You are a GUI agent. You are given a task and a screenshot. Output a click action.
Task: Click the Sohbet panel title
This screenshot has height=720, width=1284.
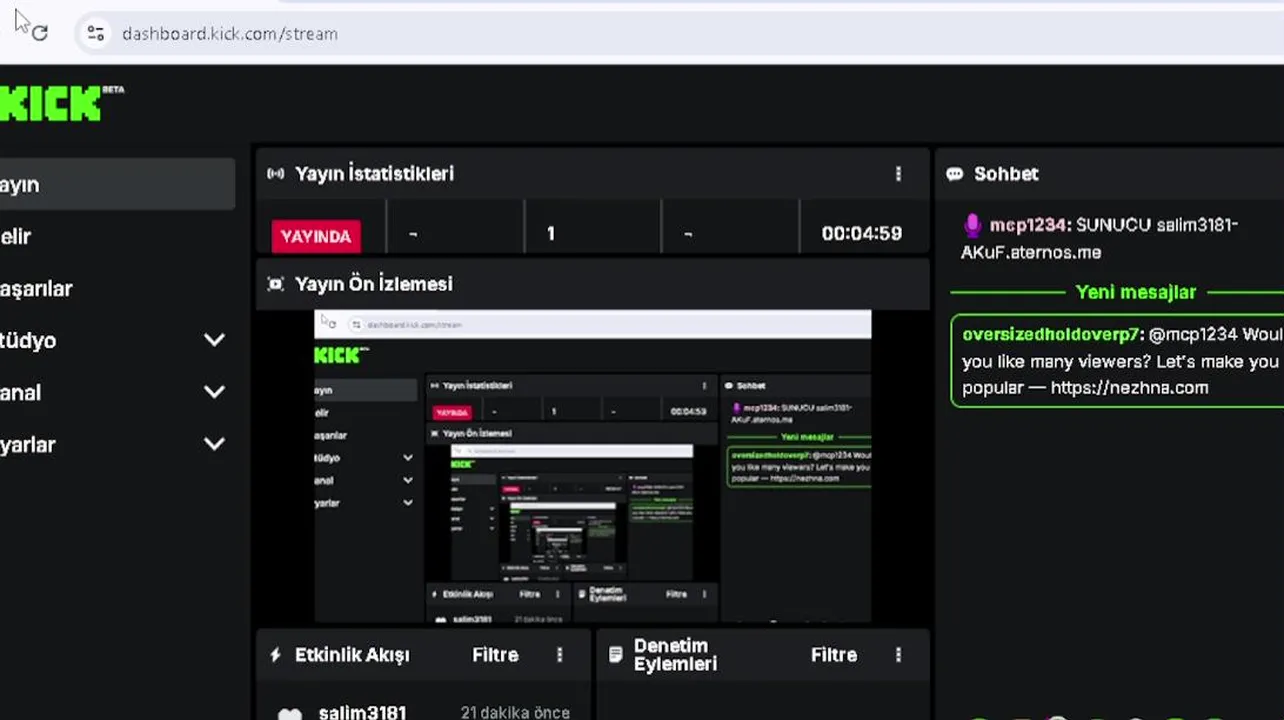pos(1006,174)
